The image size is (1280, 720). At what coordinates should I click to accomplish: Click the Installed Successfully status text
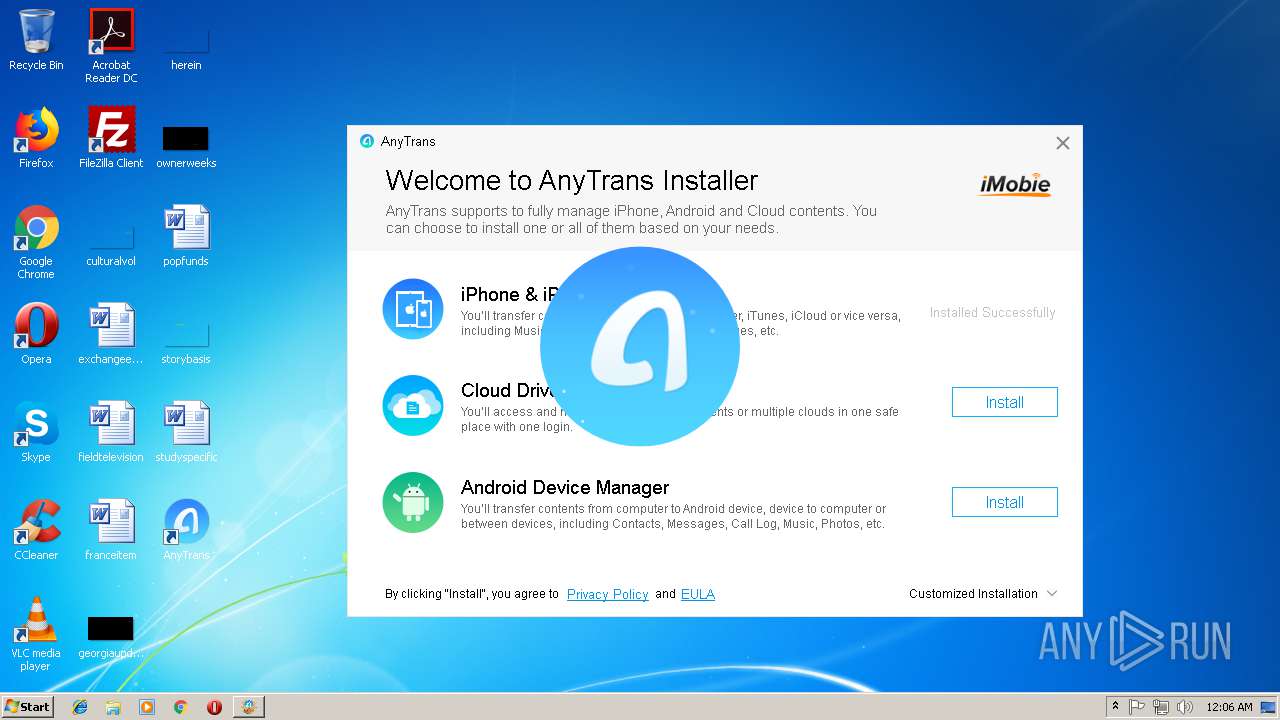tap(992, 312)
